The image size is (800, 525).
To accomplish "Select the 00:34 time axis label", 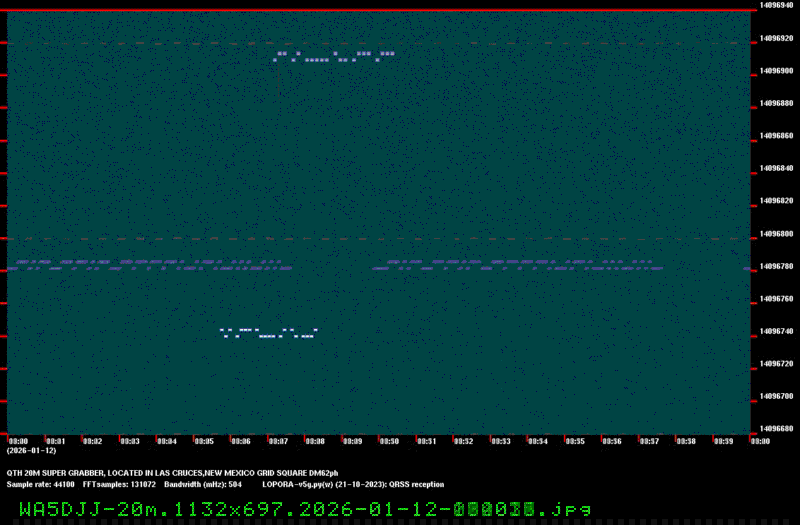I will (x=538, y=441).
